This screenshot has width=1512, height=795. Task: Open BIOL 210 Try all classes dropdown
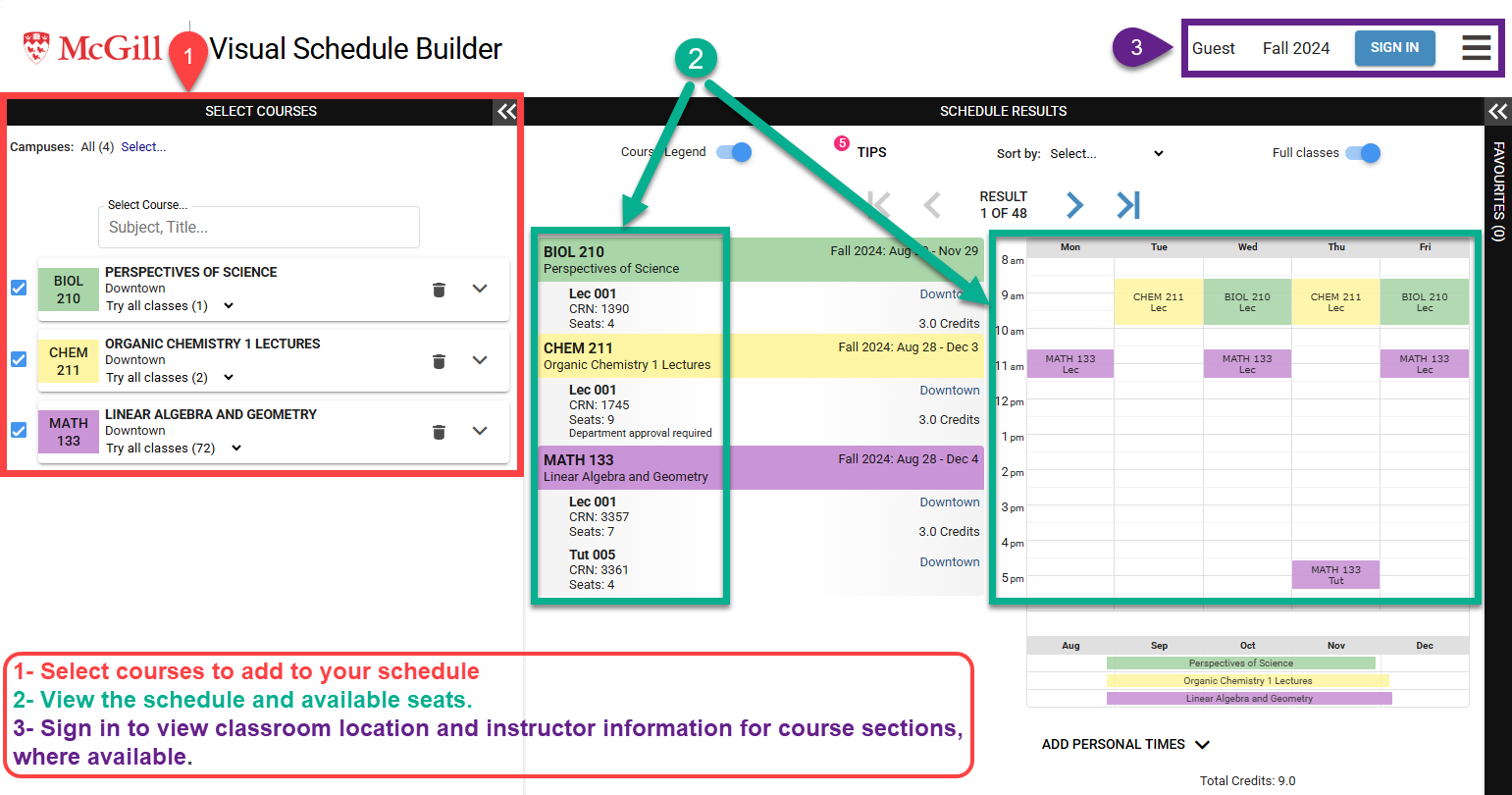170,306
